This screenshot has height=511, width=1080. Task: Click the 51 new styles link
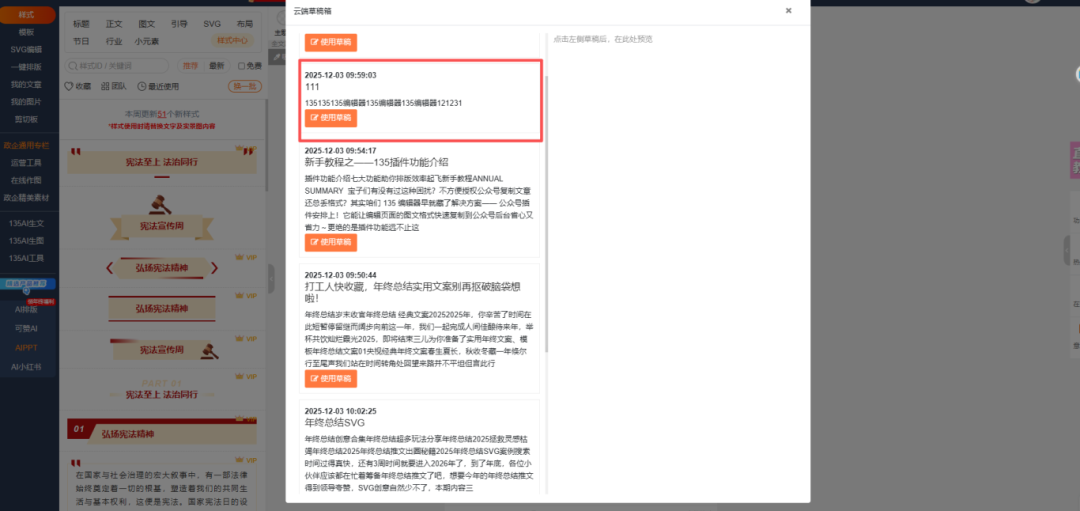pos(162,114)
